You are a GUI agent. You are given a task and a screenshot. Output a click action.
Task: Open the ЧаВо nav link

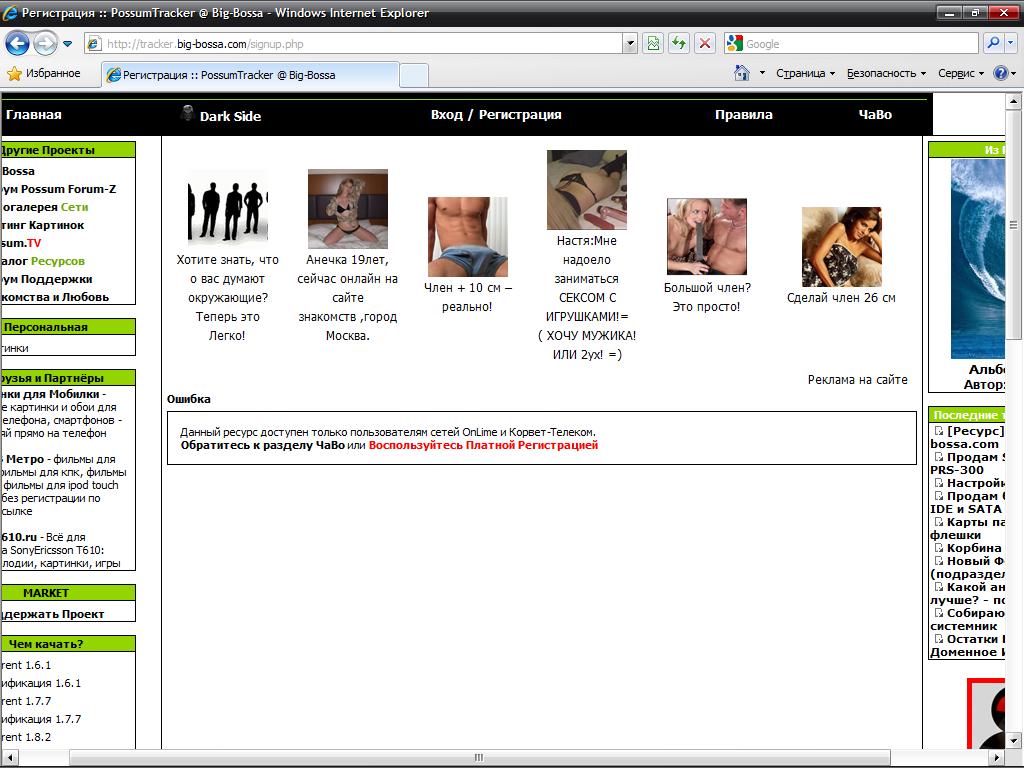coord(874,115)
